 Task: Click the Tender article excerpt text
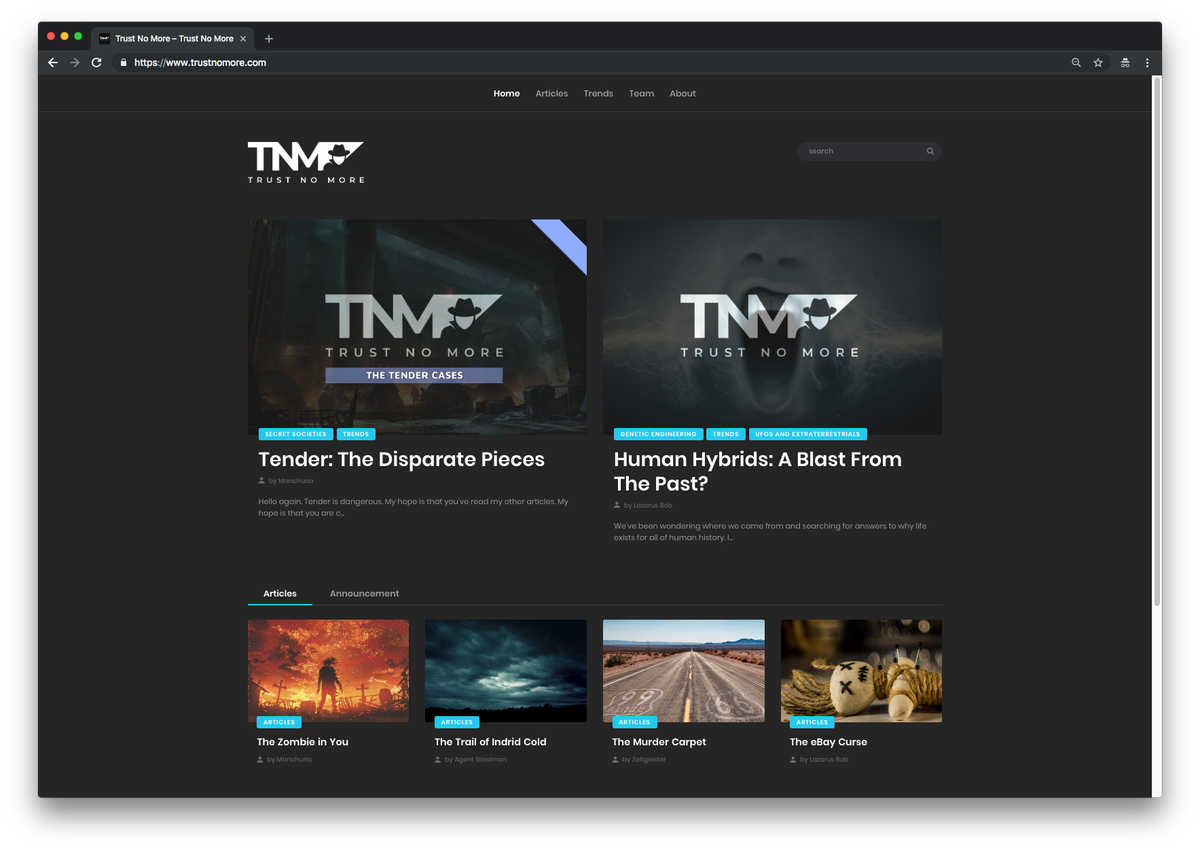[413, 507]
